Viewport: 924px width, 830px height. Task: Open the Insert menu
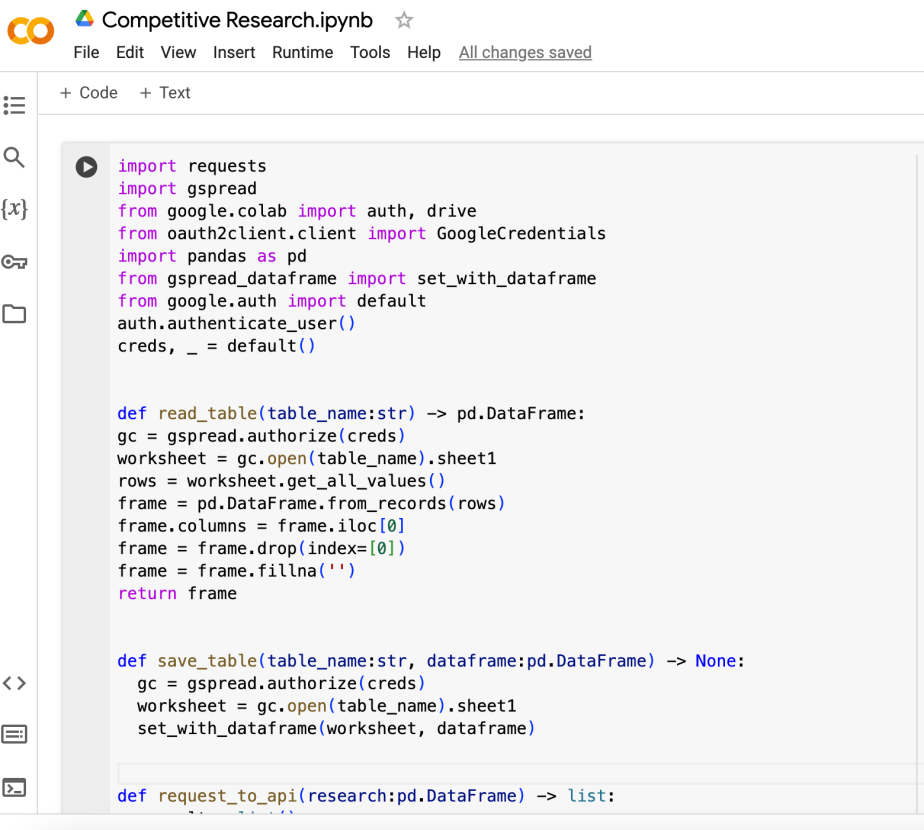pyautogui.click(x=234, y=52)
